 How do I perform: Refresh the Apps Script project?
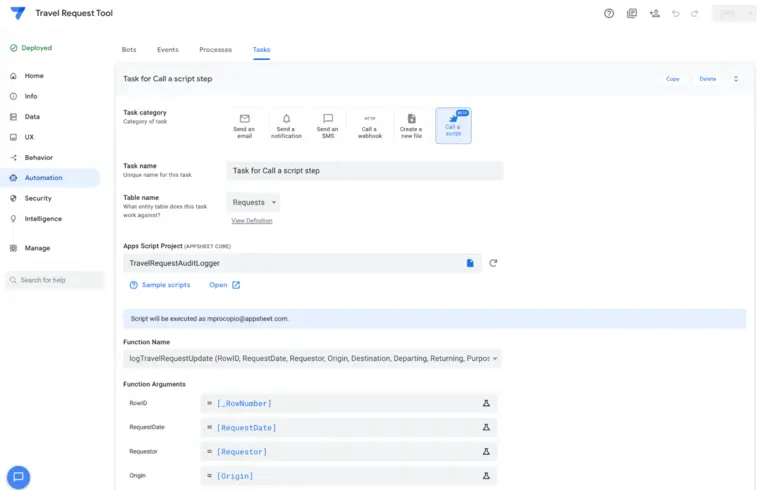coord(493,263)
